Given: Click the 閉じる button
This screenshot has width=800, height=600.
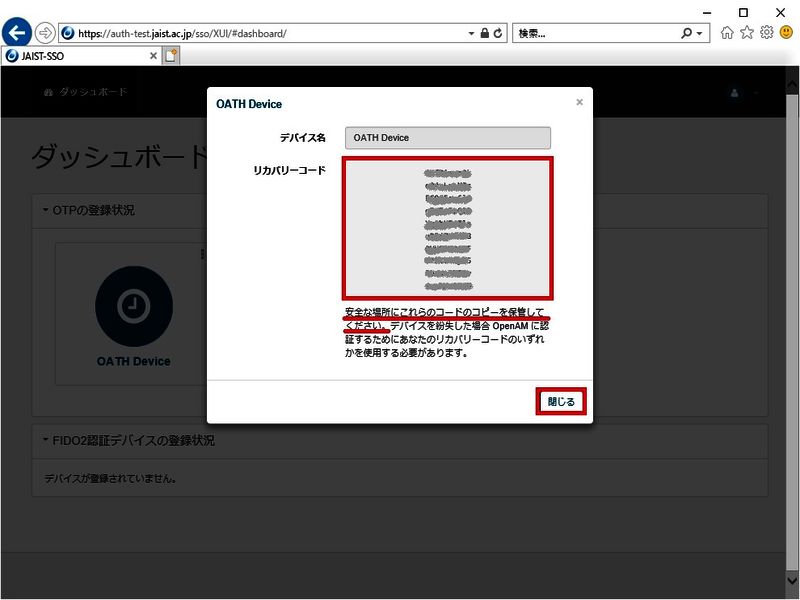Looking at the screenshot, I should click(x=561, y=402).
